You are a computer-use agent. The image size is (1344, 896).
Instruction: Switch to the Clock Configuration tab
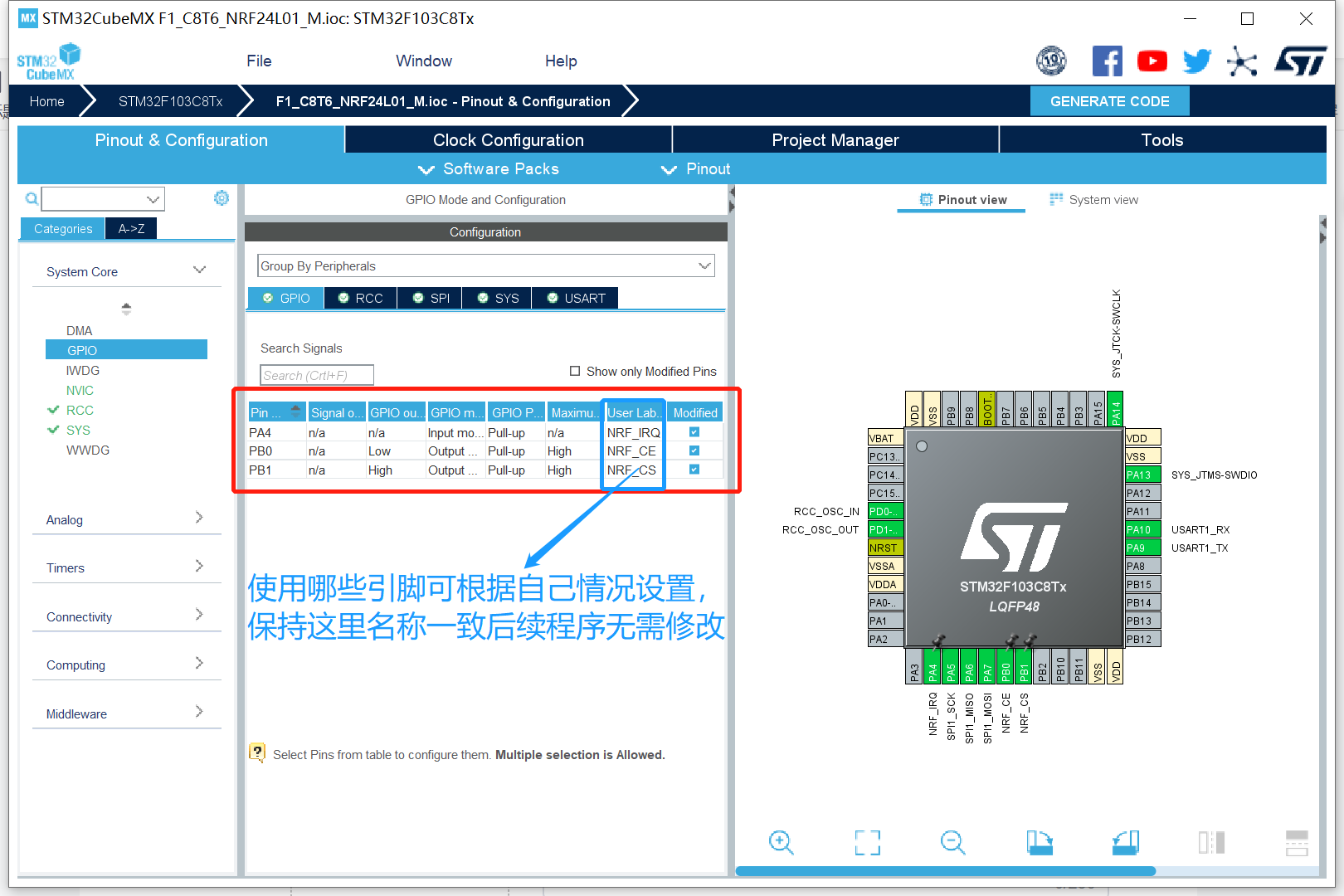509,139
